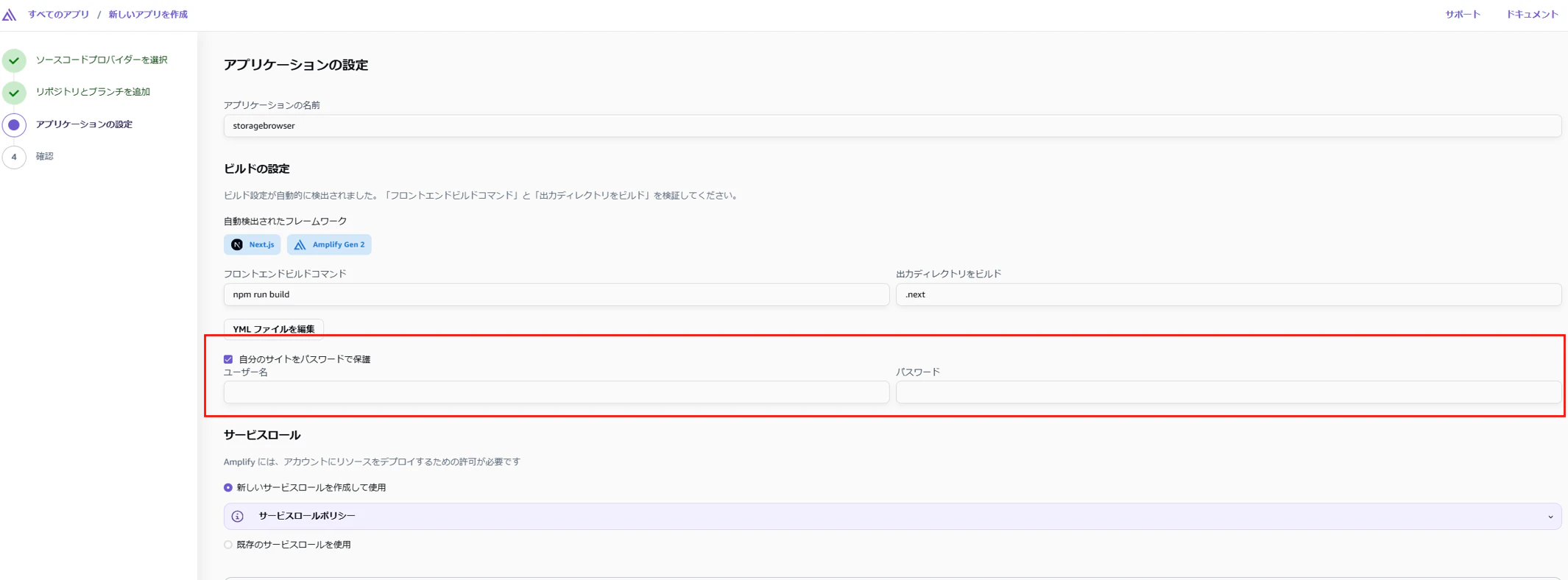Click the サービスロールポリシー info icon
Viewport: 1568px width, 580px height.
tap(238, 517)
